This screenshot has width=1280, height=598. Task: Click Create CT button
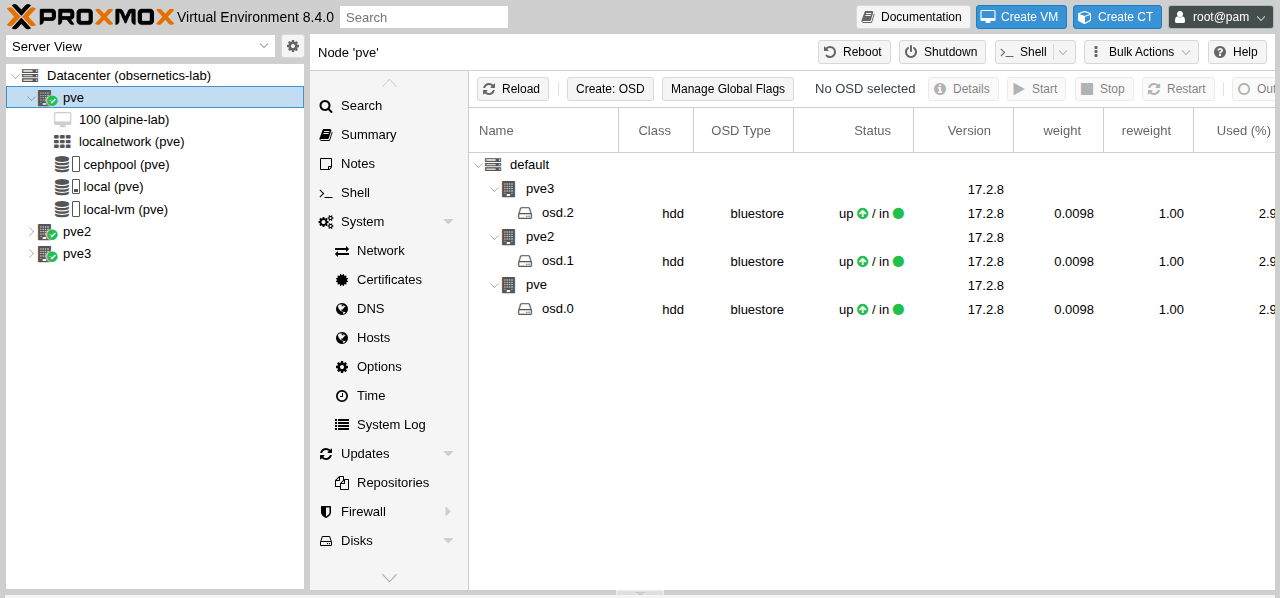pyautogui.click(x=1117, y=17)
